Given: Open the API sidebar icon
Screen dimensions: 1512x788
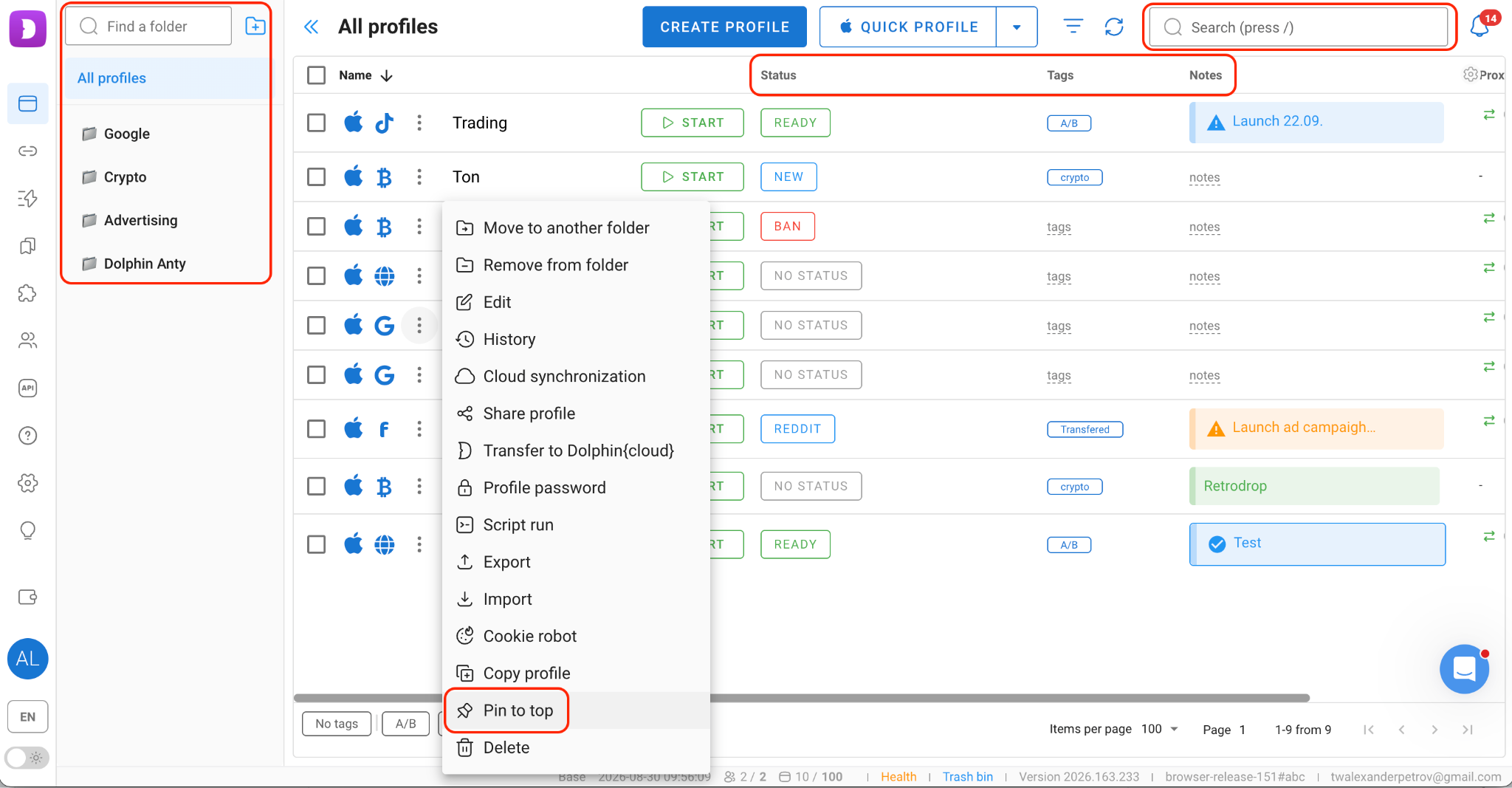Looking at the screenshot, I should coord(28,388).
